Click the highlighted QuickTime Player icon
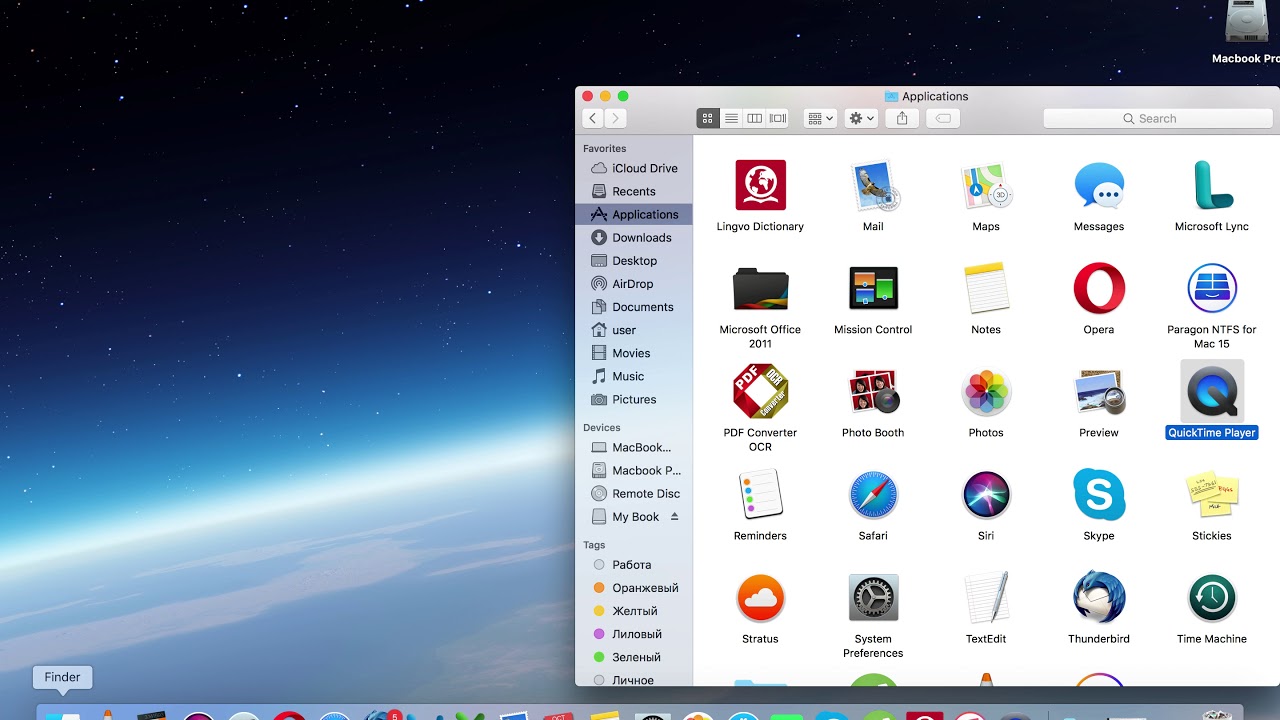The width and height of the screenshot is (1280, 720). coord(1212,391)
